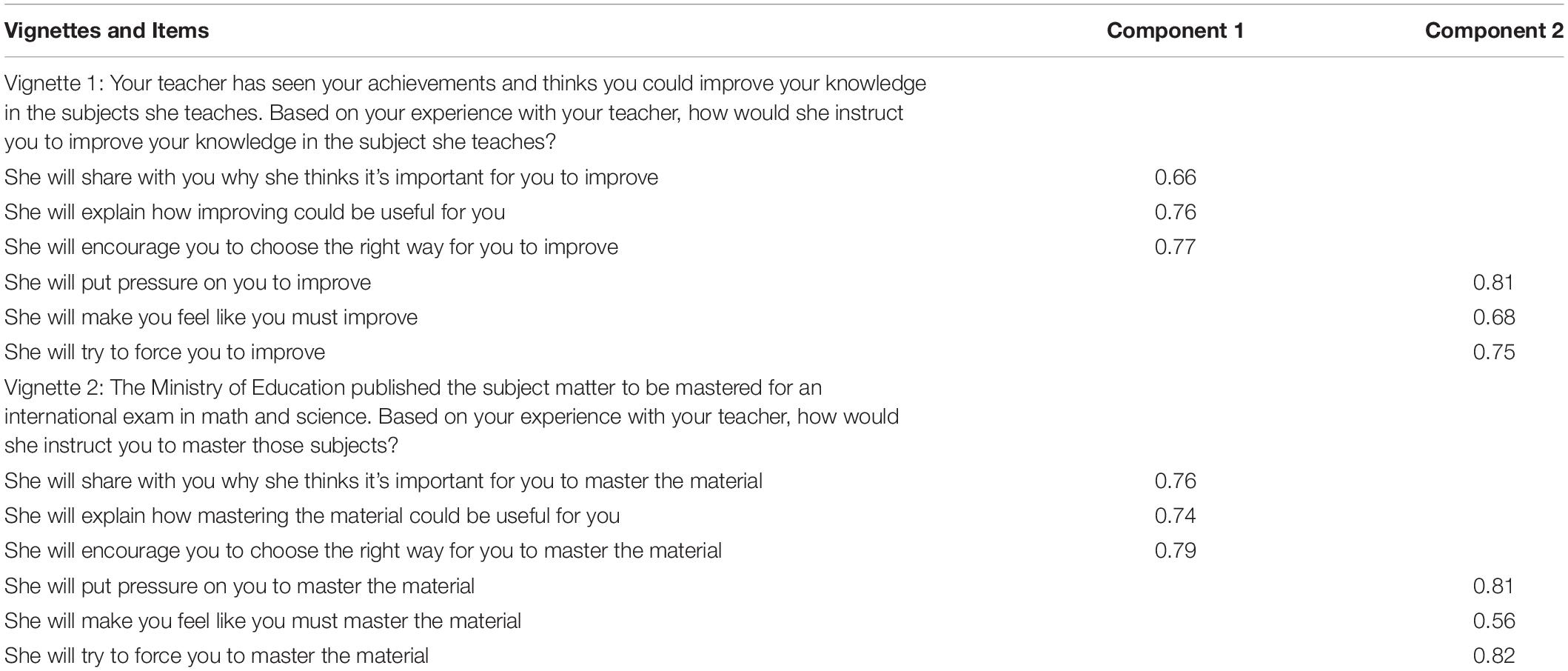Image resolution: width=1568 pixels, height=671 pixels.
Task: Select row 'She will put pressure on you to master the material'
Action: tap(784, 586)
